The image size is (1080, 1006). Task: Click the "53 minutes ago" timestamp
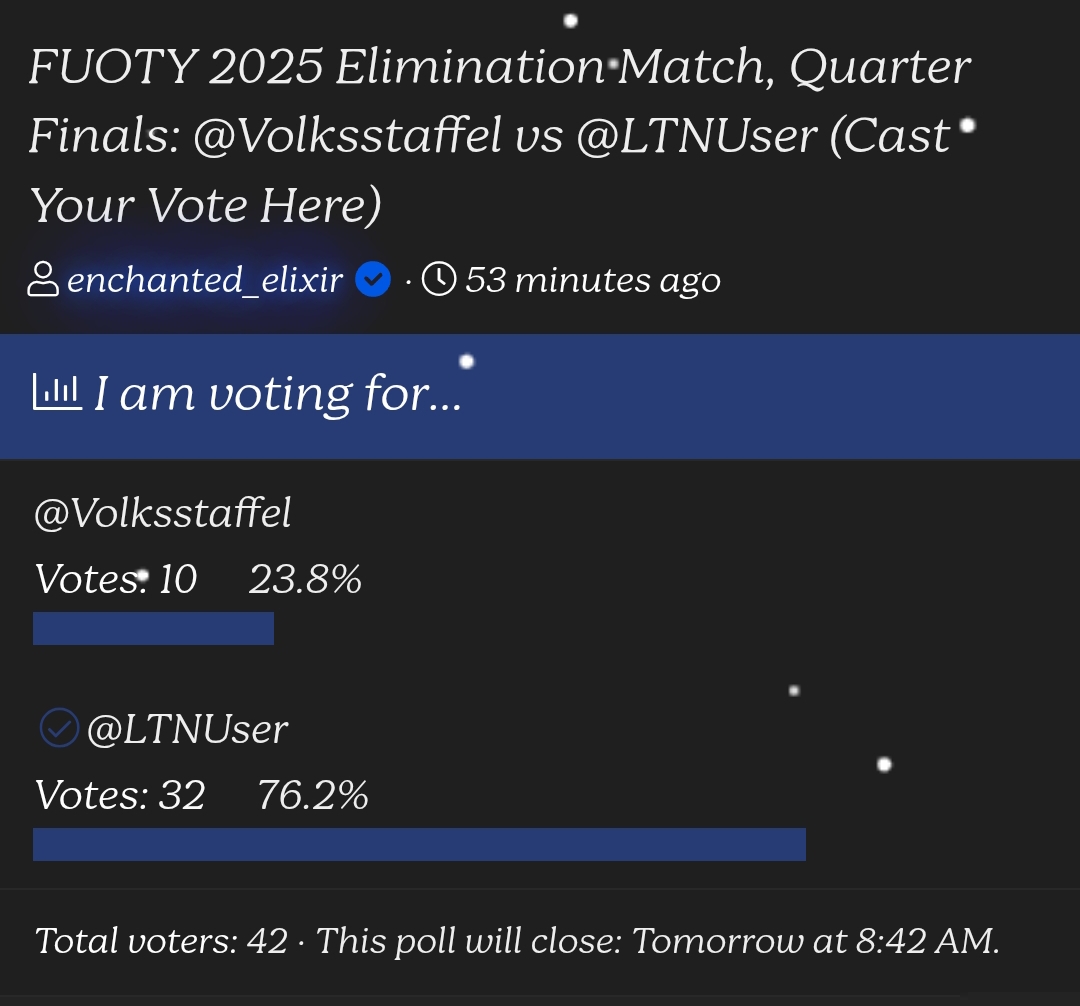point(593,280)
